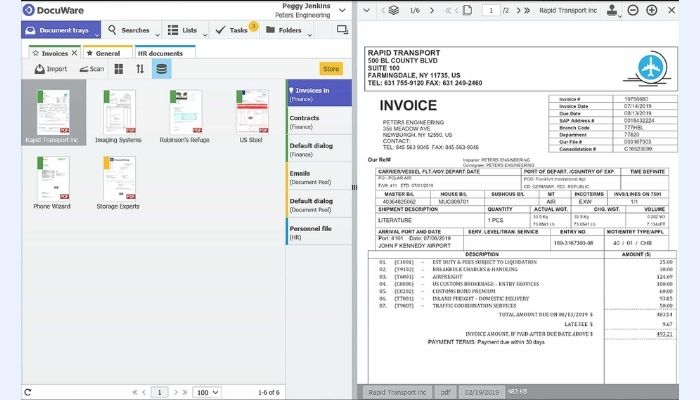The image size is (700, 400).
Task: Zoom in the document viewer
Action: point(651,10)
